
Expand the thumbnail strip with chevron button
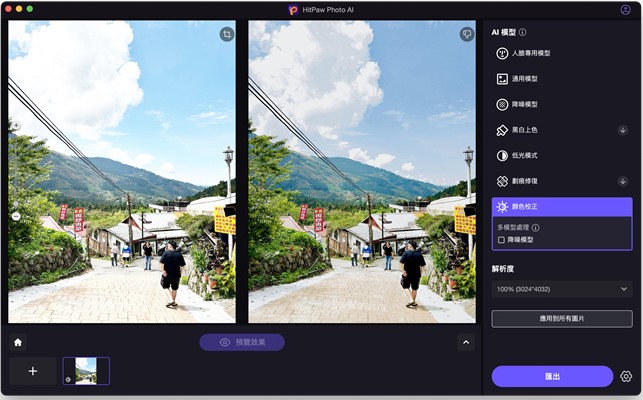coord(465,342)
